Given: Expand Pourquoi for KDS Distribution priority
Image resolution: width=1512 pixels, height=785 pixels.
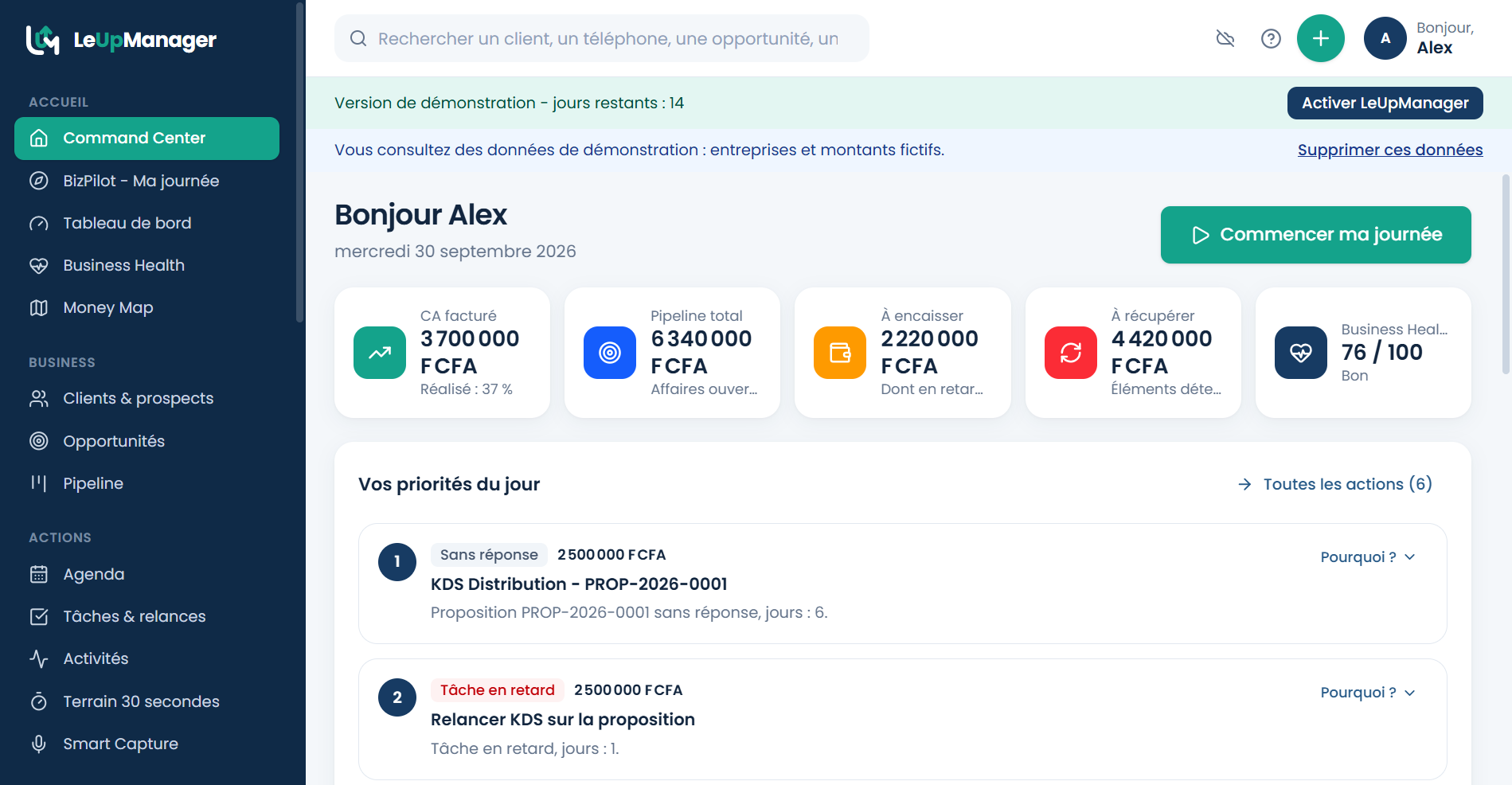Looking at the screenshot, I should 1368,557.
